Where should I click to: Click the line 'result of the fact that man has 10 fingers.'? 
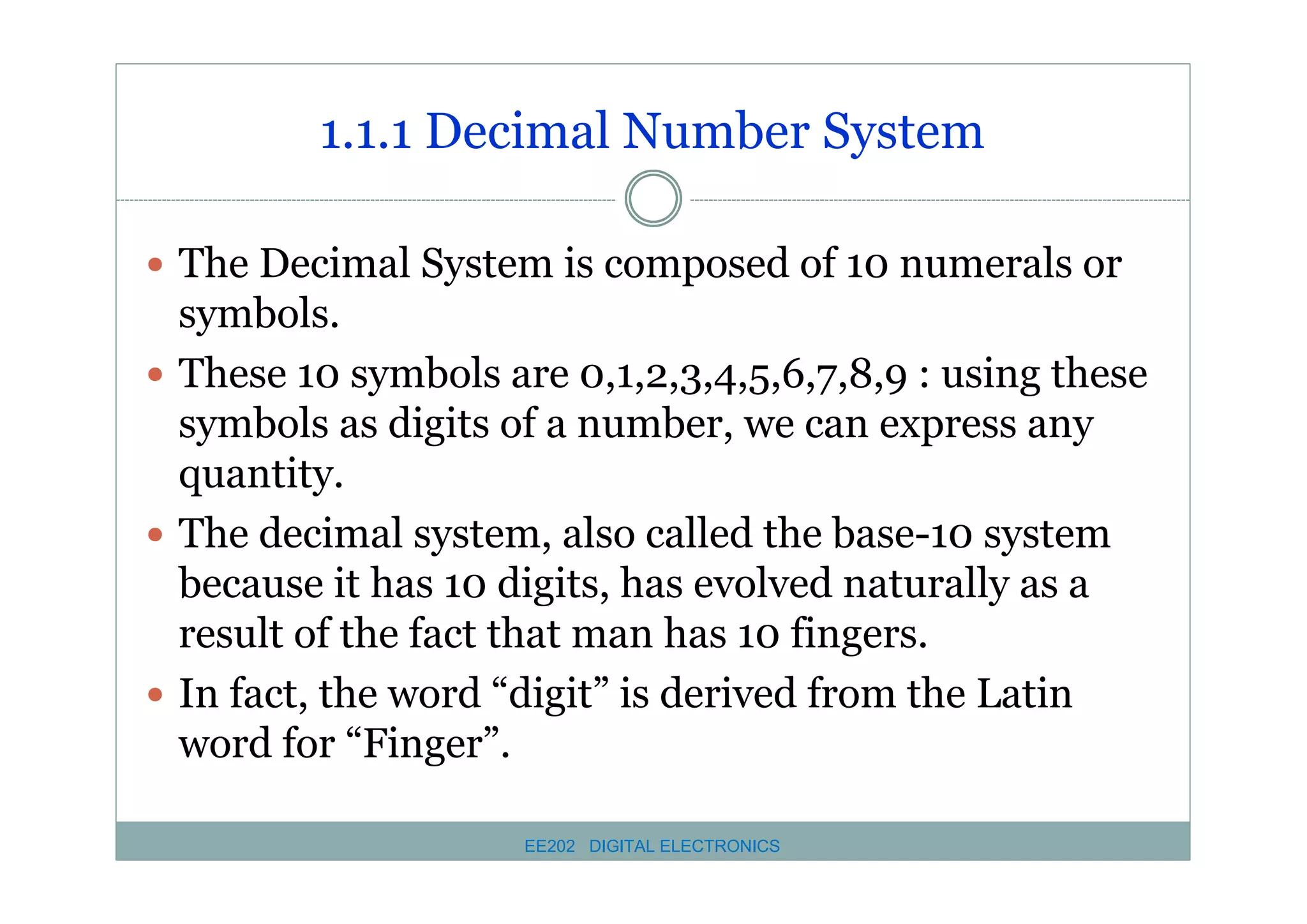(553, 634)
